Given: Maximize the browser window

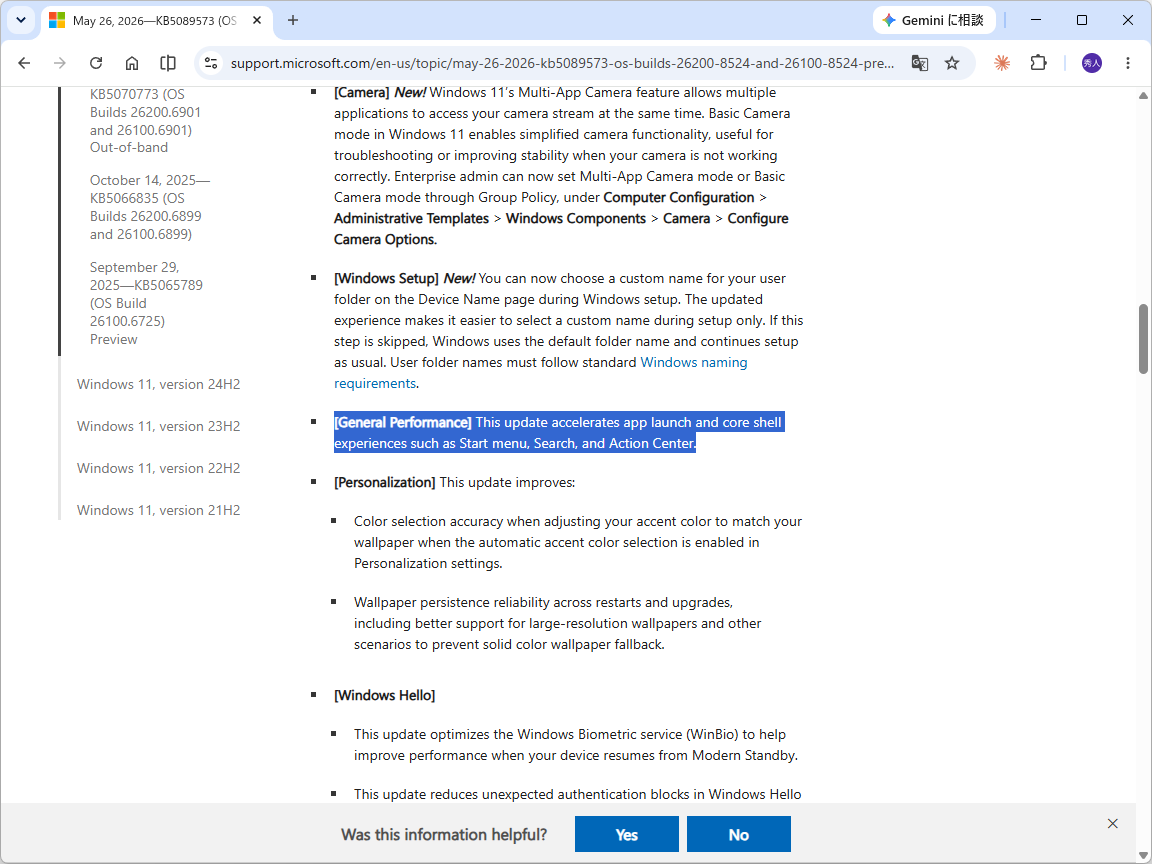Looking at the screenshot, I should (x=1081, y=20).
